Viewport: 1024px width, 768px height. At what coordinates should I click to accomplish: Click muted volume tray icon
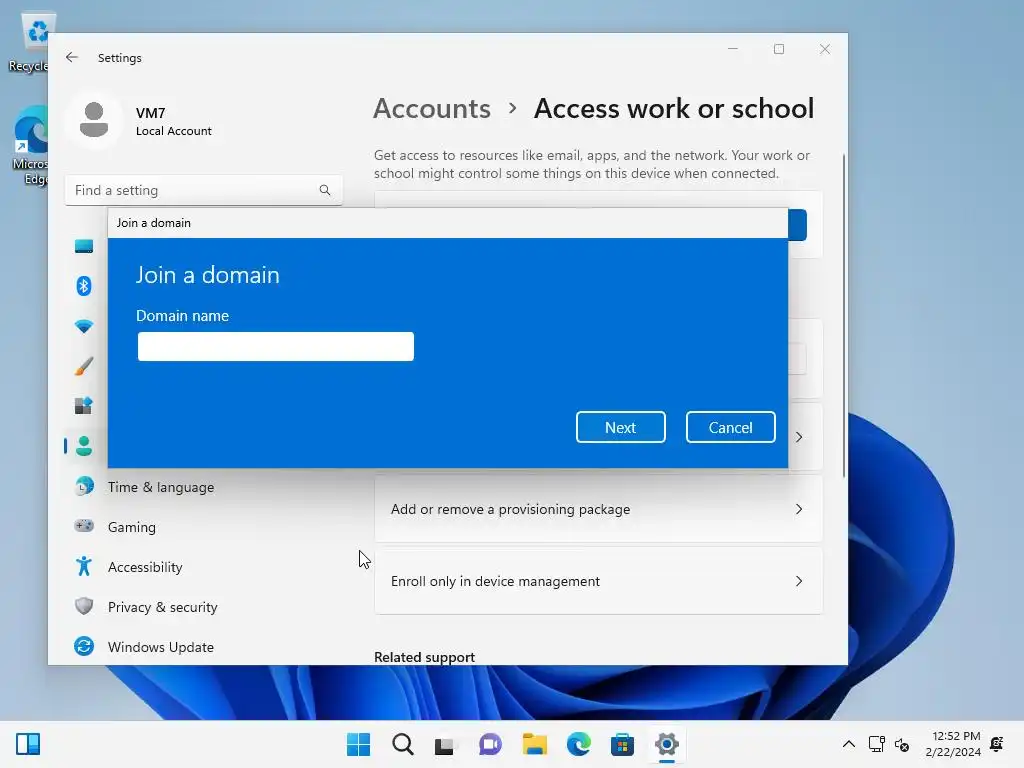pyautogui.click(x=902, y=744)
